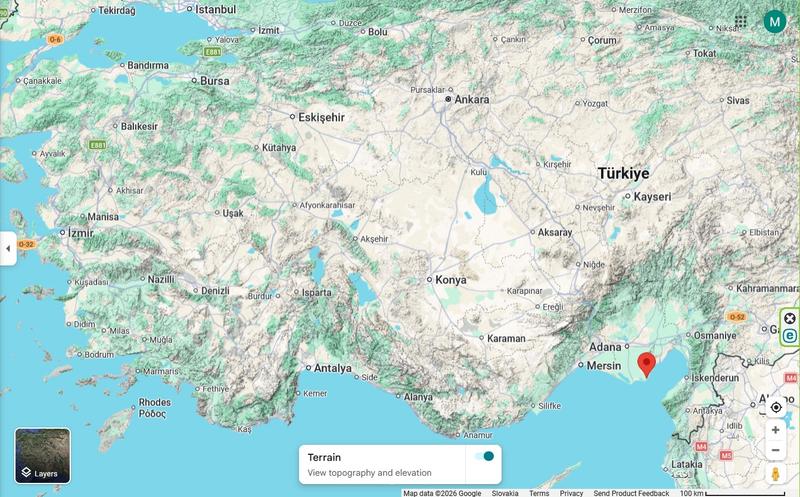Click the Mersin city label
800x497 pixels.
coord(604,365)
